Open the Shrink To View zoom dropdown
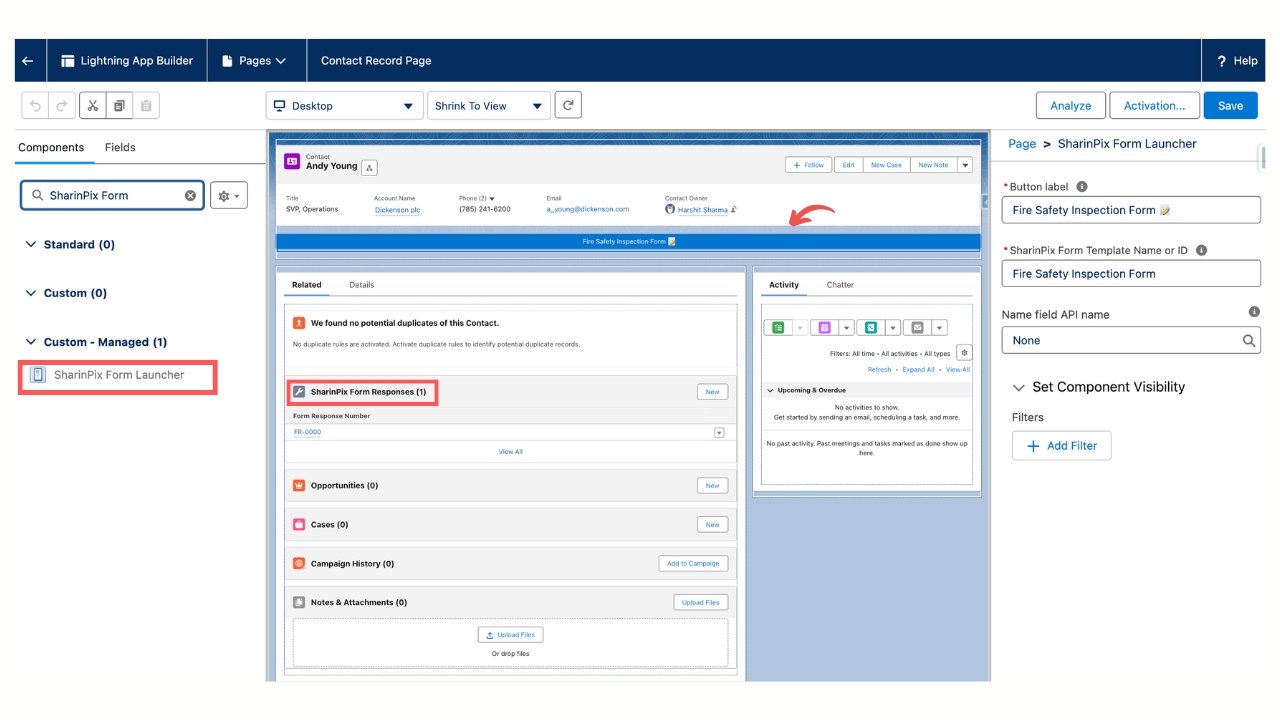 [489, 106]
